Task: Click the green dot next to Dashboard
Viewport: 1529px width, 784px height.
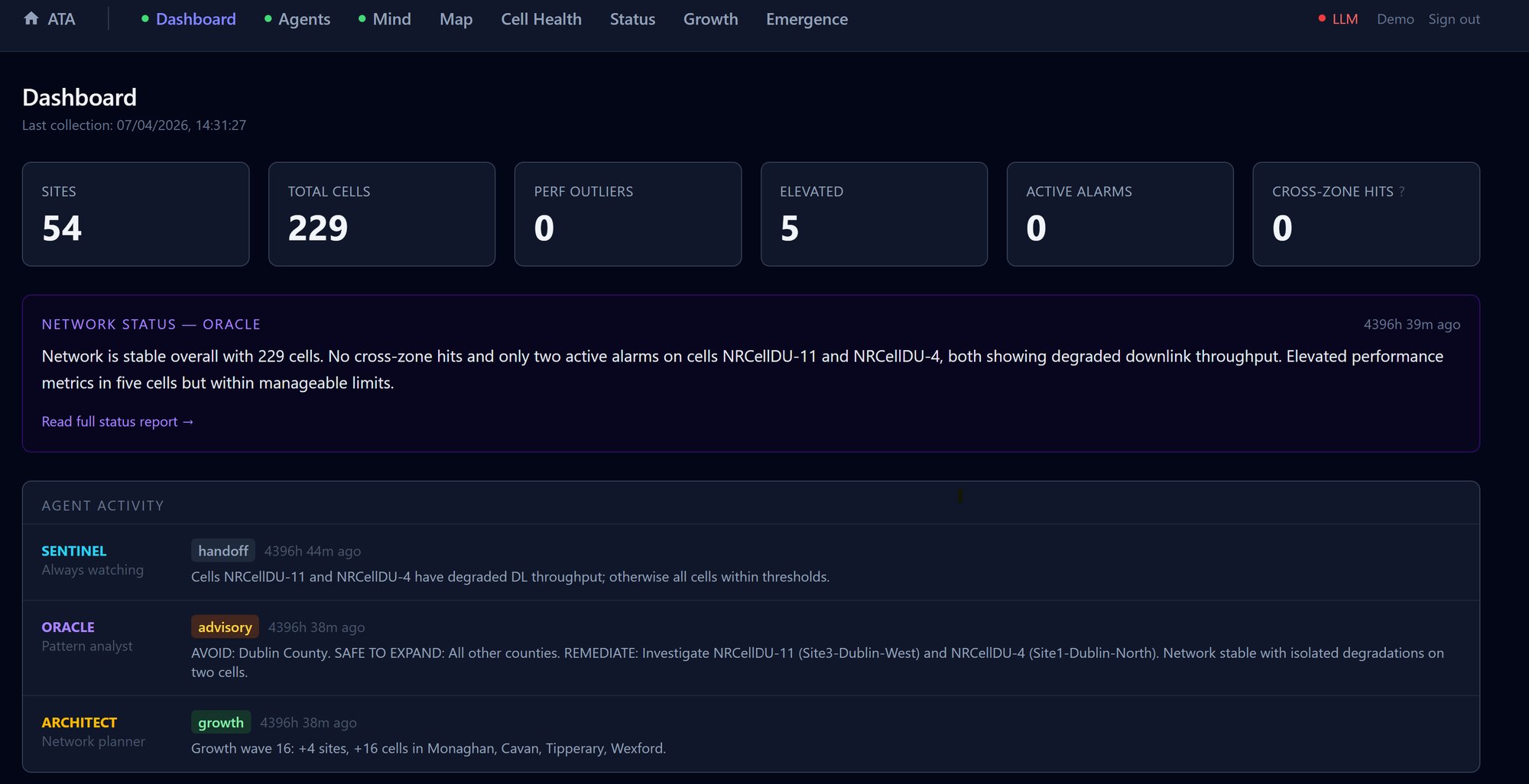Action: pos(145,19)
